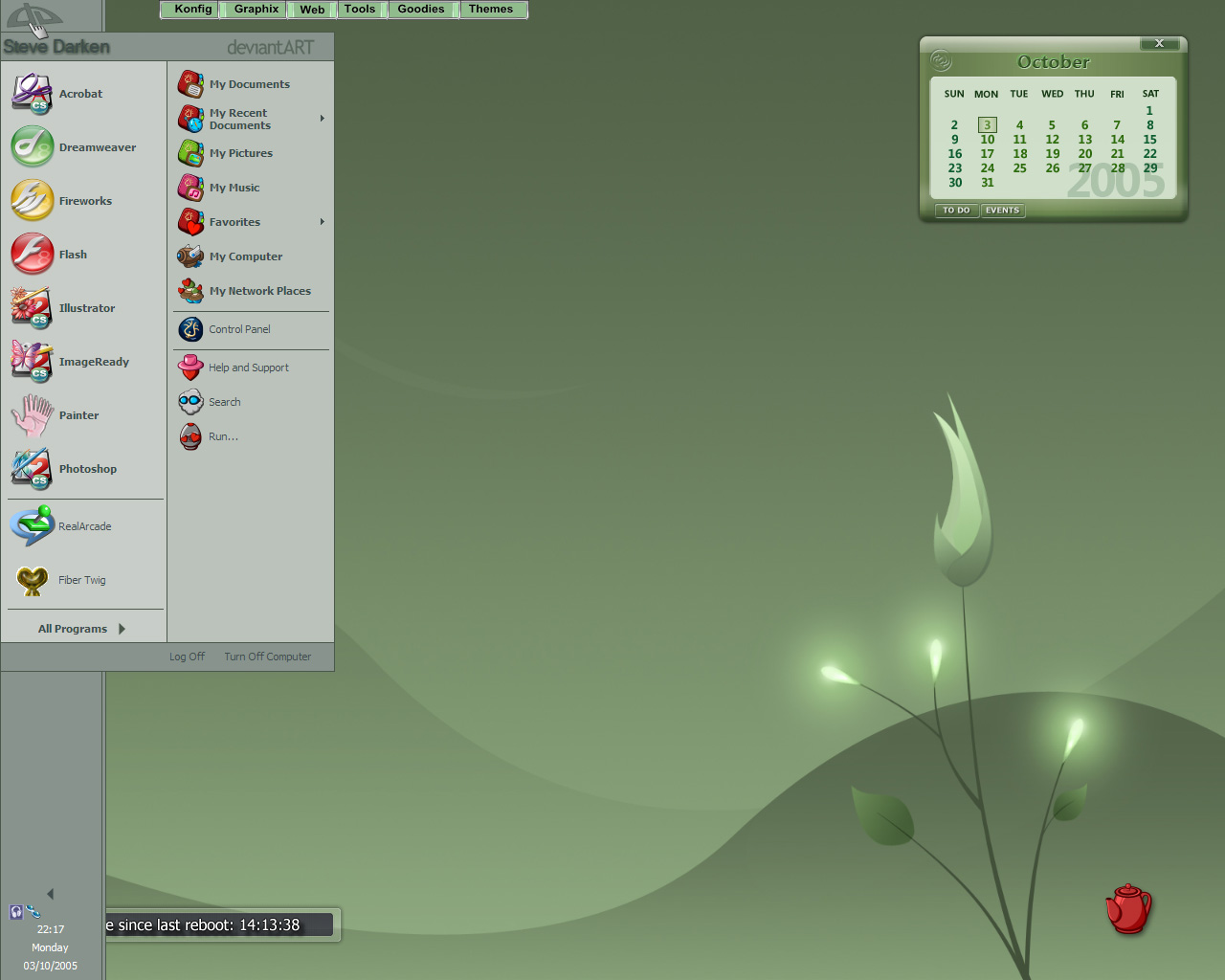Click the Help and Support hat icon

coord(190,367)
